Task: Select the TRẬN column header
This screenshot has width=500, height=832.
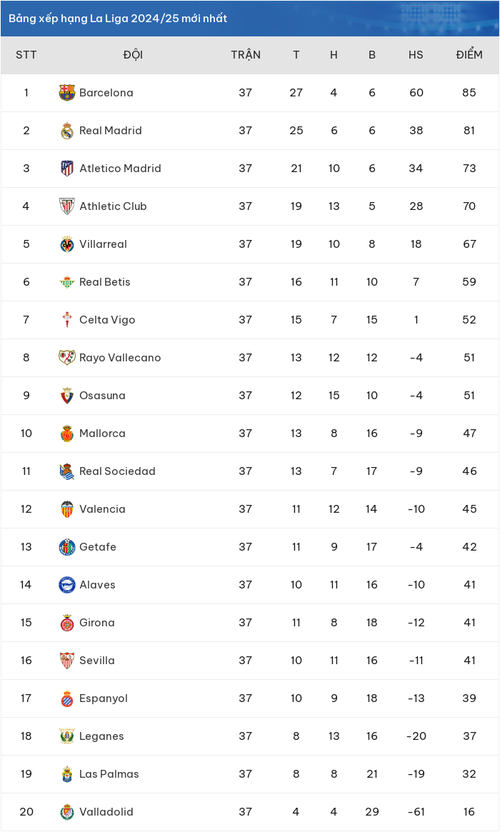Action: [x=246, y=55]
